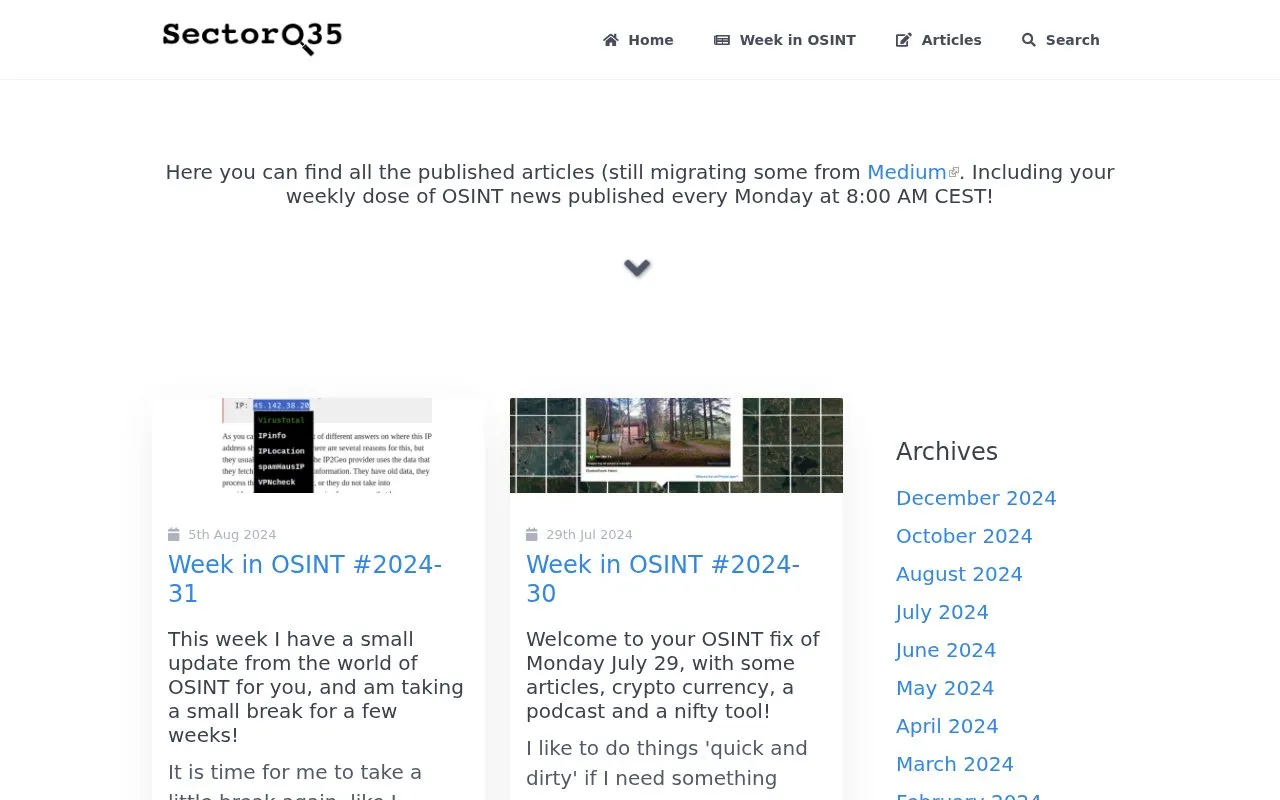Screen dimensions: 1280x800
Task: Open the Search menu item
Action: coord(1061,40)
